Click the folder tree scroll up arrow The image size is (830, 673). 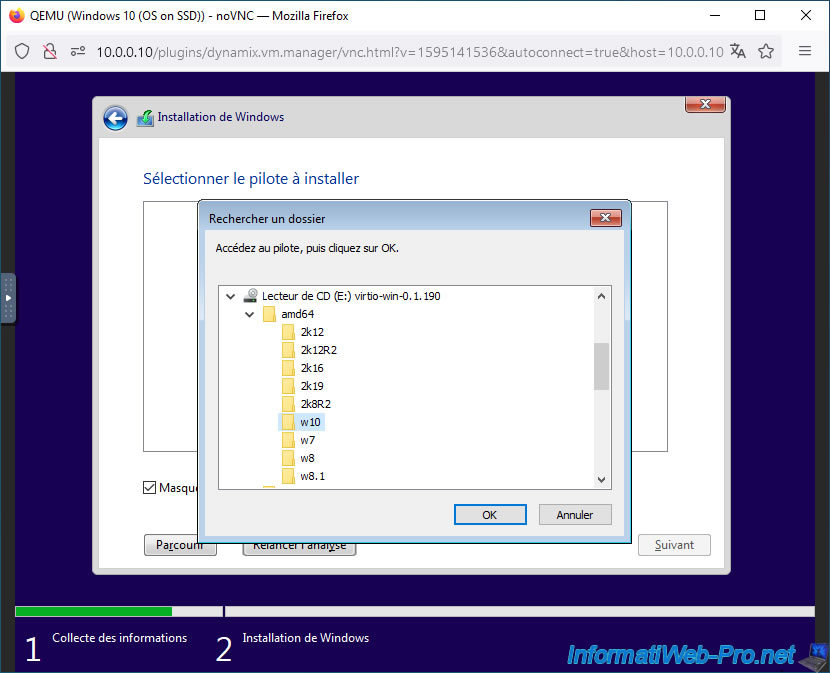[601, 296]
